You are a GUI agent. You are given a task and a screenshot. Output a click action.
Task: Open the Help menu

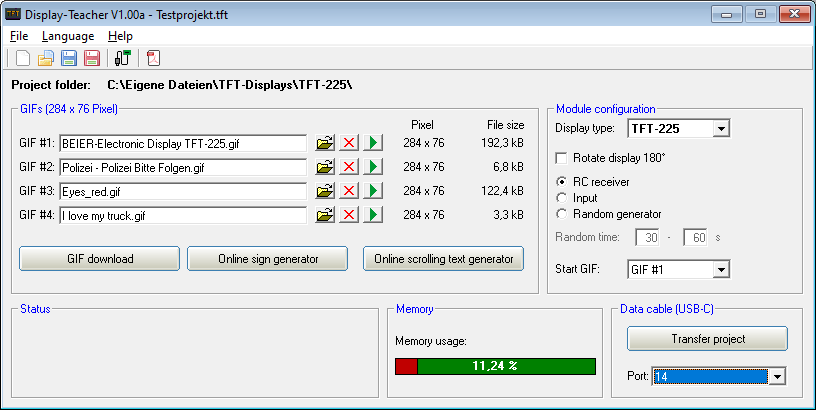120,36
